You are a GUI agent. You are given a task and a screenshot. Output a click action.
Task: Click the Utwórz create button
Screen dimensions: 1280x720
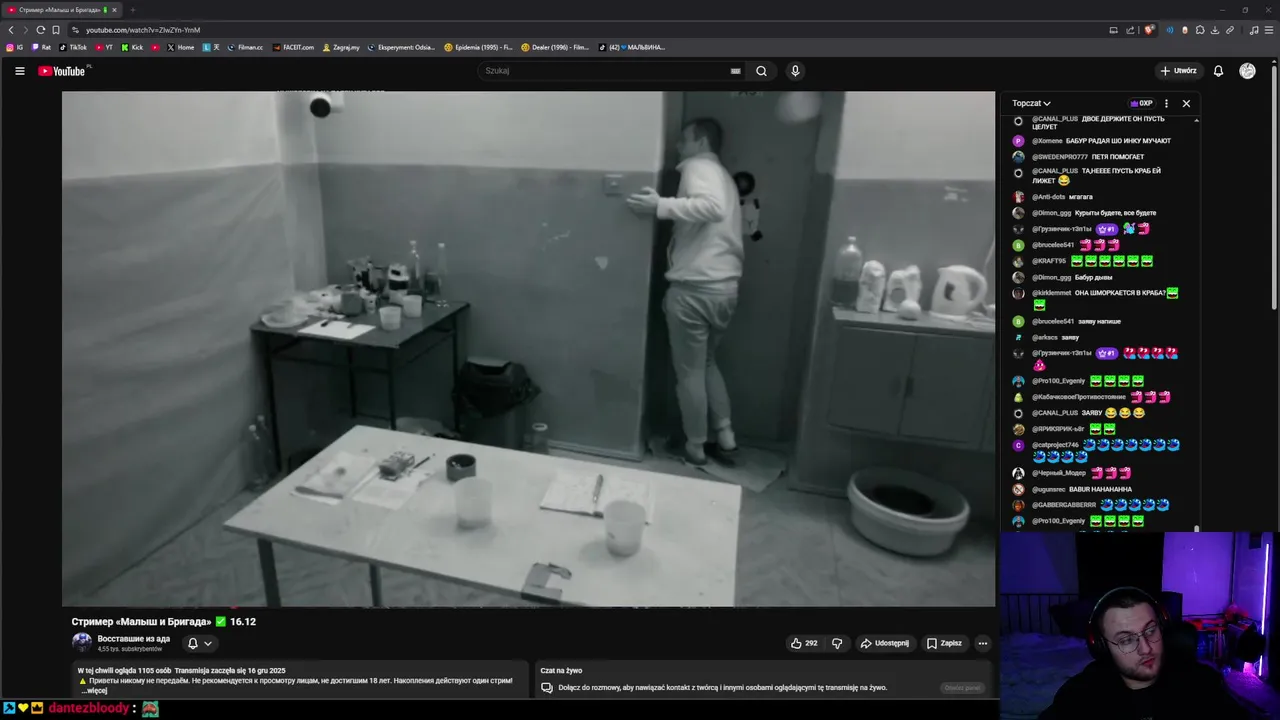pyautogui.click(x=1178, y=71)
